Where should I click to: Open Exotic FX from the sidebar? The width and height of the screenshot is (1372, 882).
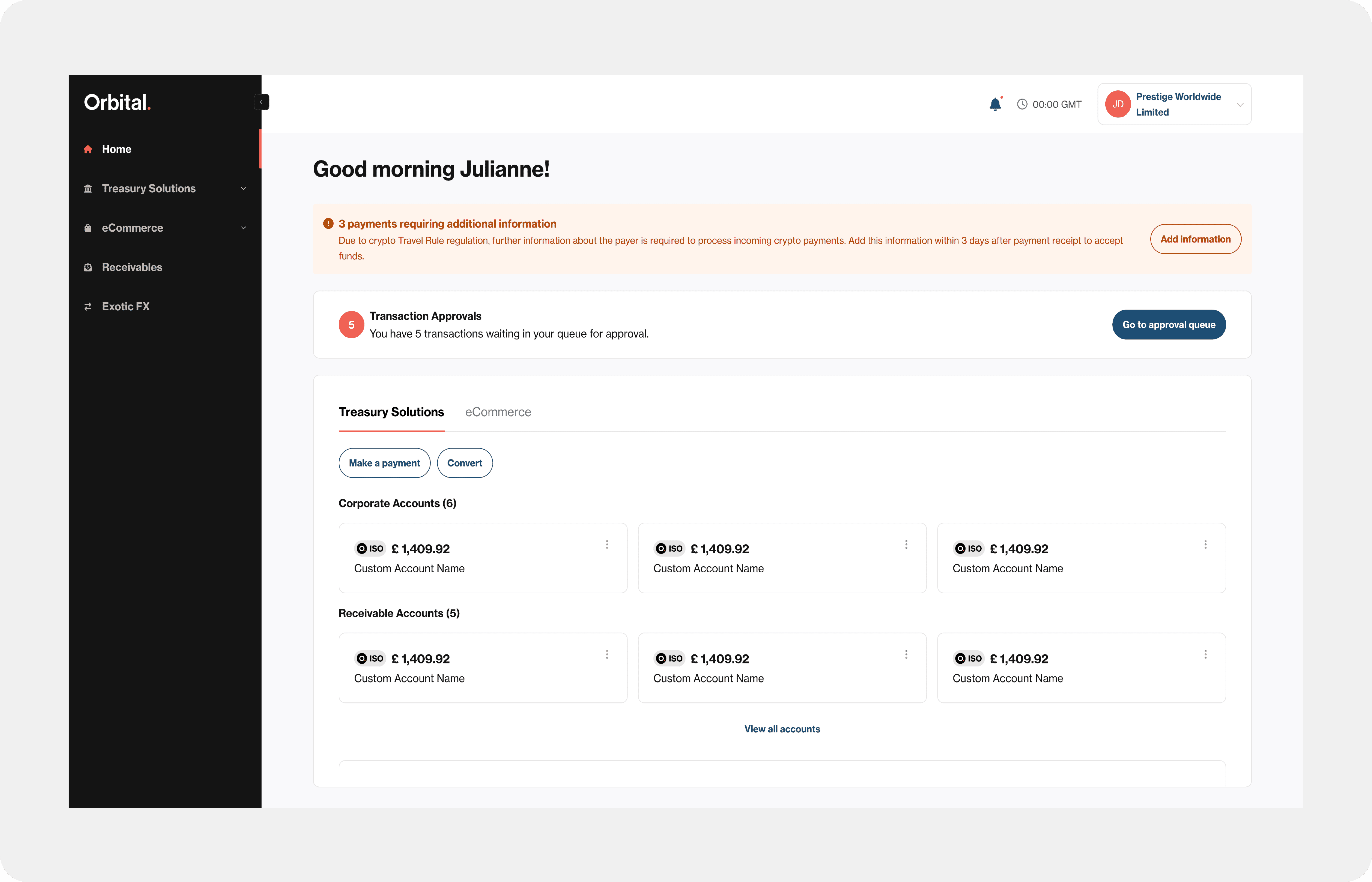tap(125, 306)
